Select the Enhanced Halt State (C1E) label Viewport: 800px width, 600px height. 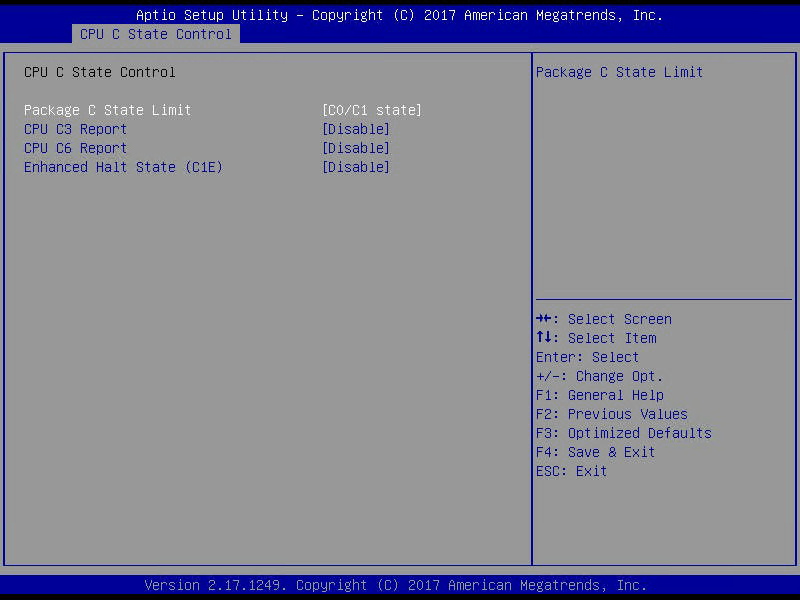click(x=123, y=167)
